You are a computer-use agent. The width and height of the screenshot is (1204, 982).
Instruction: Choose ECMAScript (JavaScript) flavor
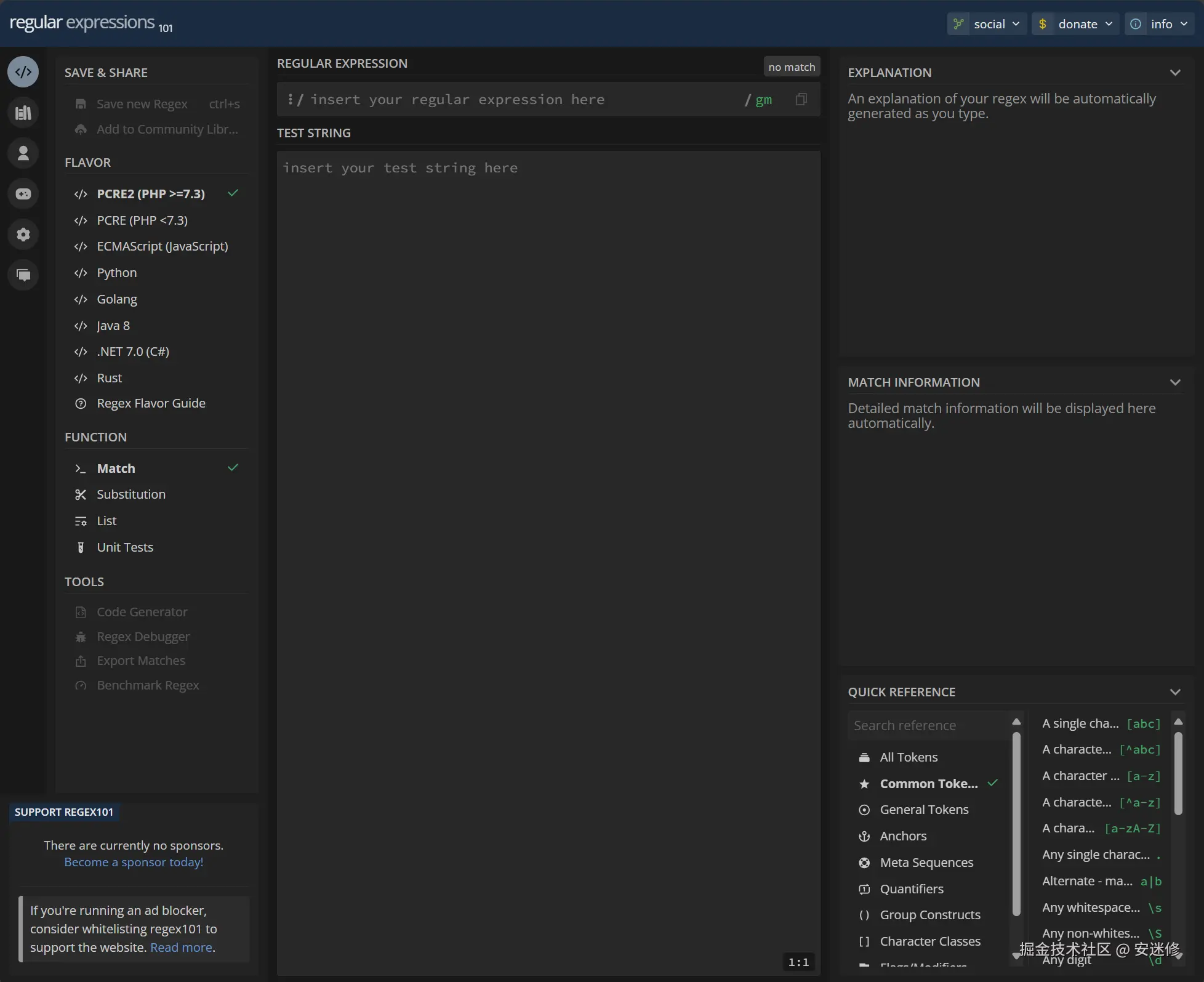point(162,246)
